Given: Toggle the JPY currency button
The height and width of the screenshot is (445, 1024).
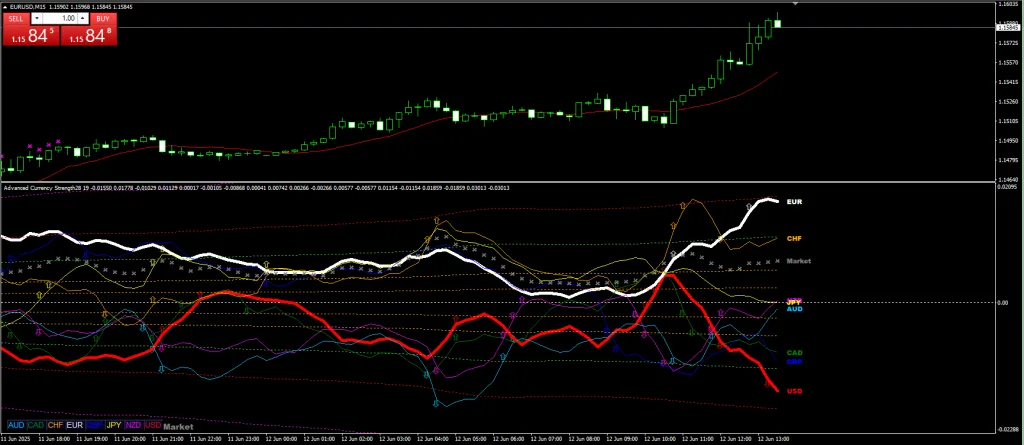Looking at the screenshot, I should pos(114,425).
